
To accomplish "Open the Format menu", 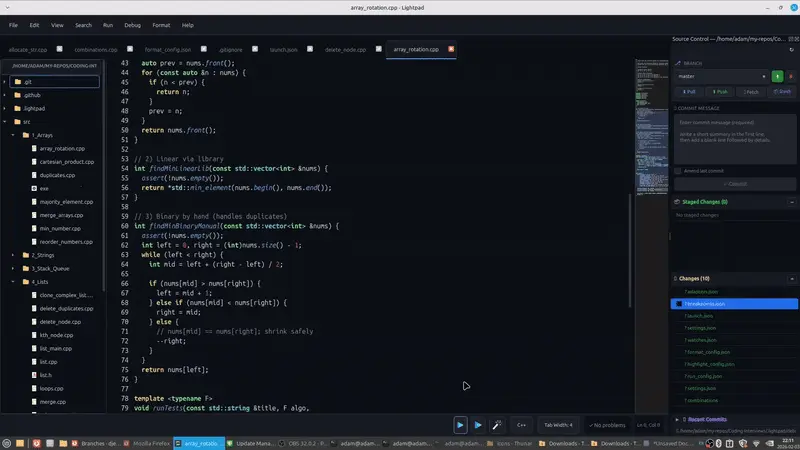I will [161, 25].
